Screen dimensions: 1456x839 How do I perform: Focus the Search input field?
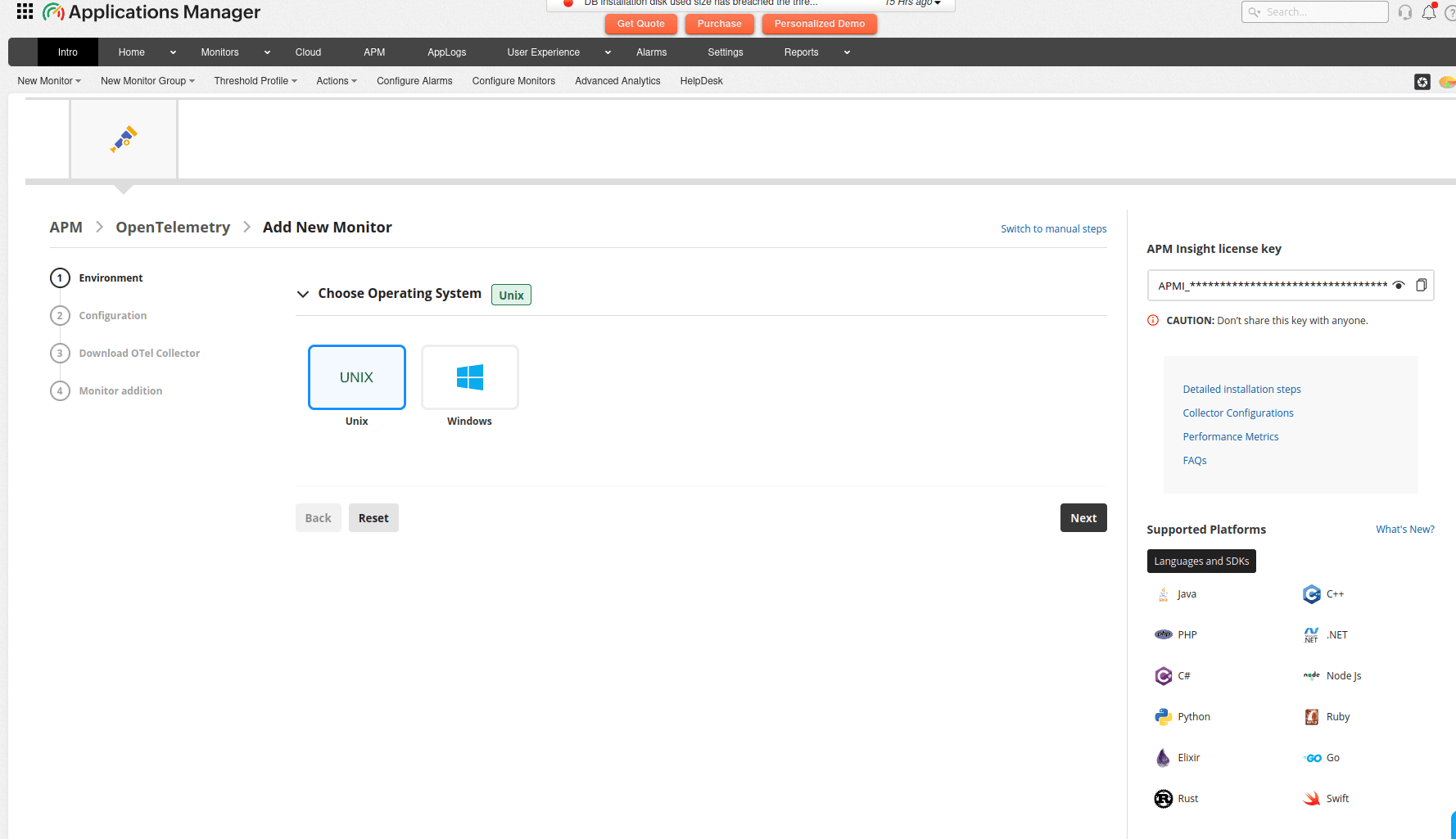(x=1315, y=12)
